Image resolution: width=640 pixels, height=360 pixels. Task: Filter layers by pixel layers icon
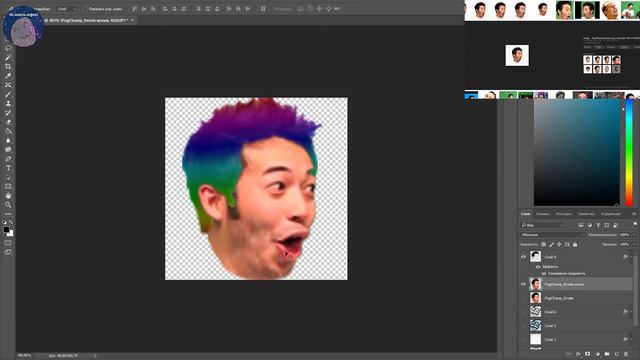pyautogui.click(x=581, y=225)
